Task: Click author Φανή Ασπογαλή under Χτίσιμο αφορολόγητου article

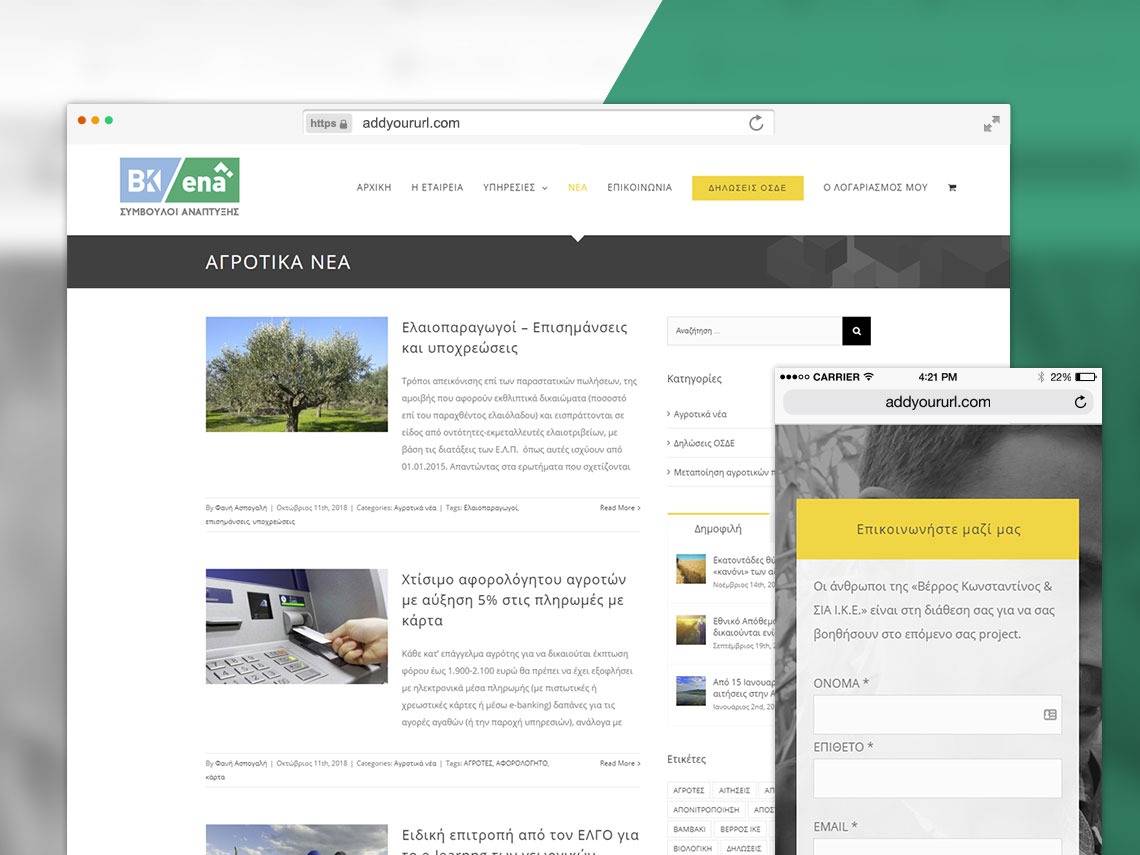Action: point(241,763)
